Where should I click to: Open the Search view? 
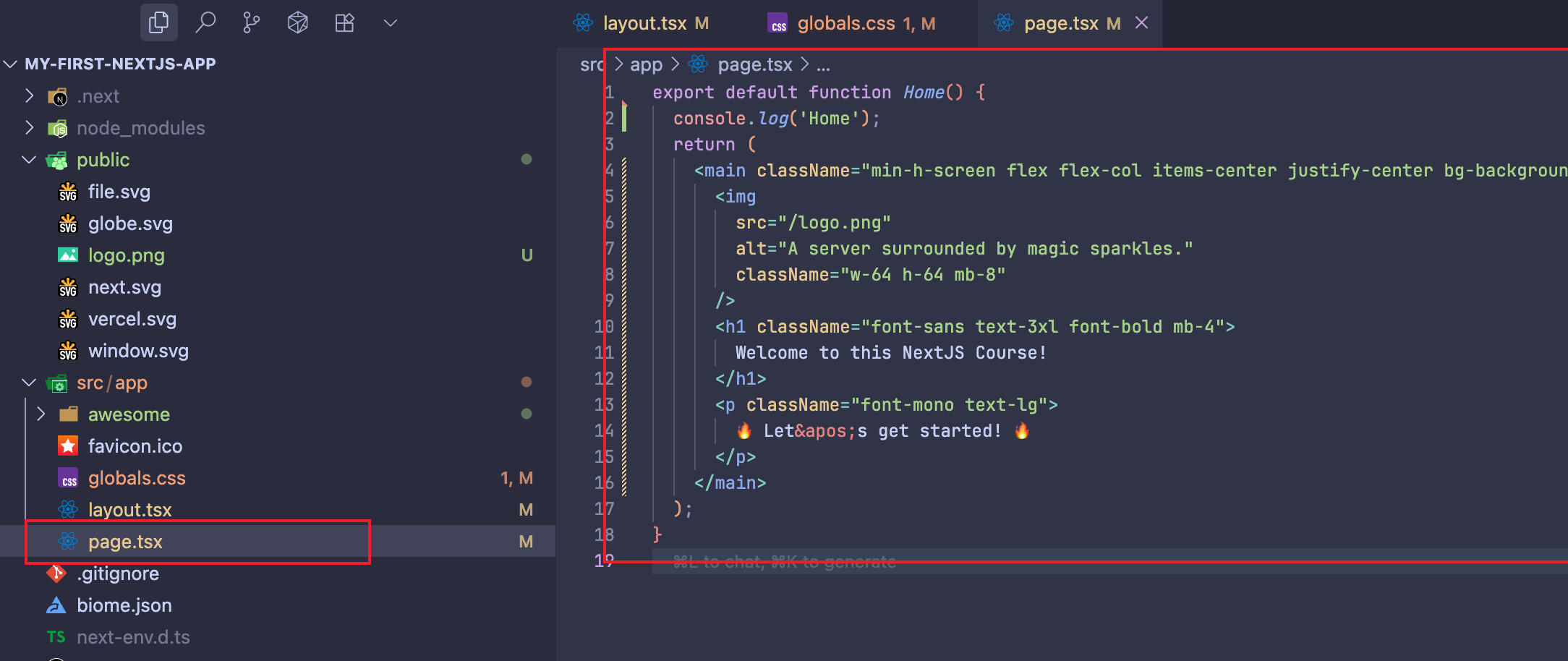click(x=205, y=23)
